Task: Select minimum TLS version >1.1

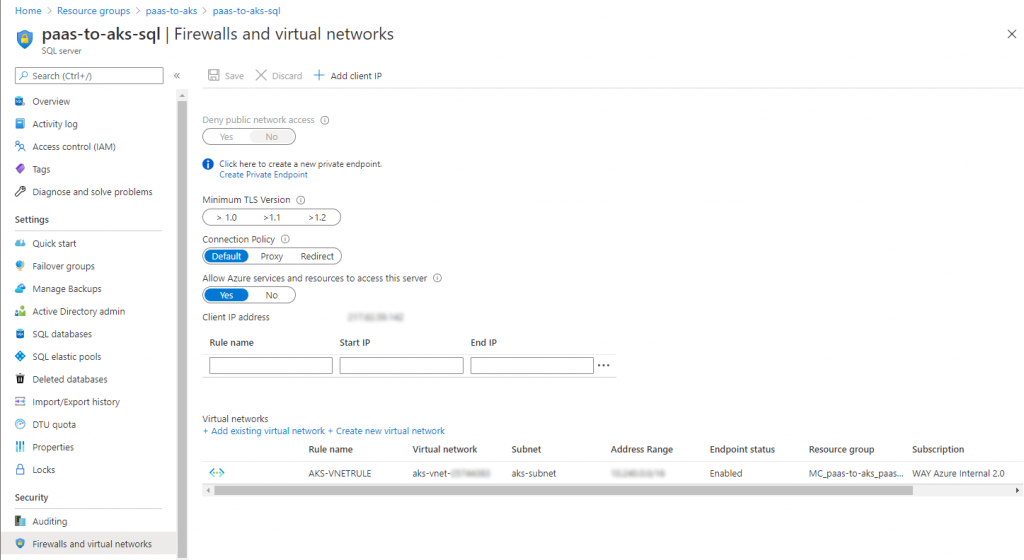Action: [272, 217]
